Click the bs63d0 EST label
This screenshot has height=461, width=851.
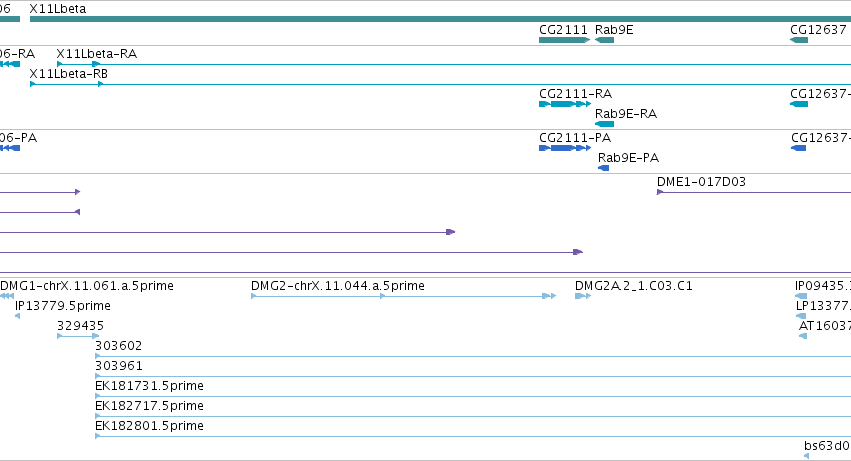(x=827, y=446)
